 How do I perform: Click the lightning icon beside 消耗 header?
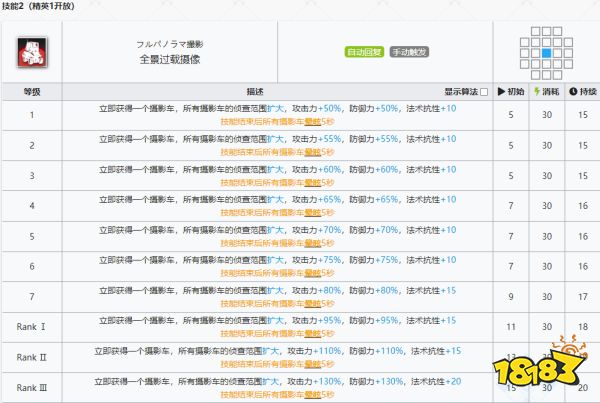(537, 91)
